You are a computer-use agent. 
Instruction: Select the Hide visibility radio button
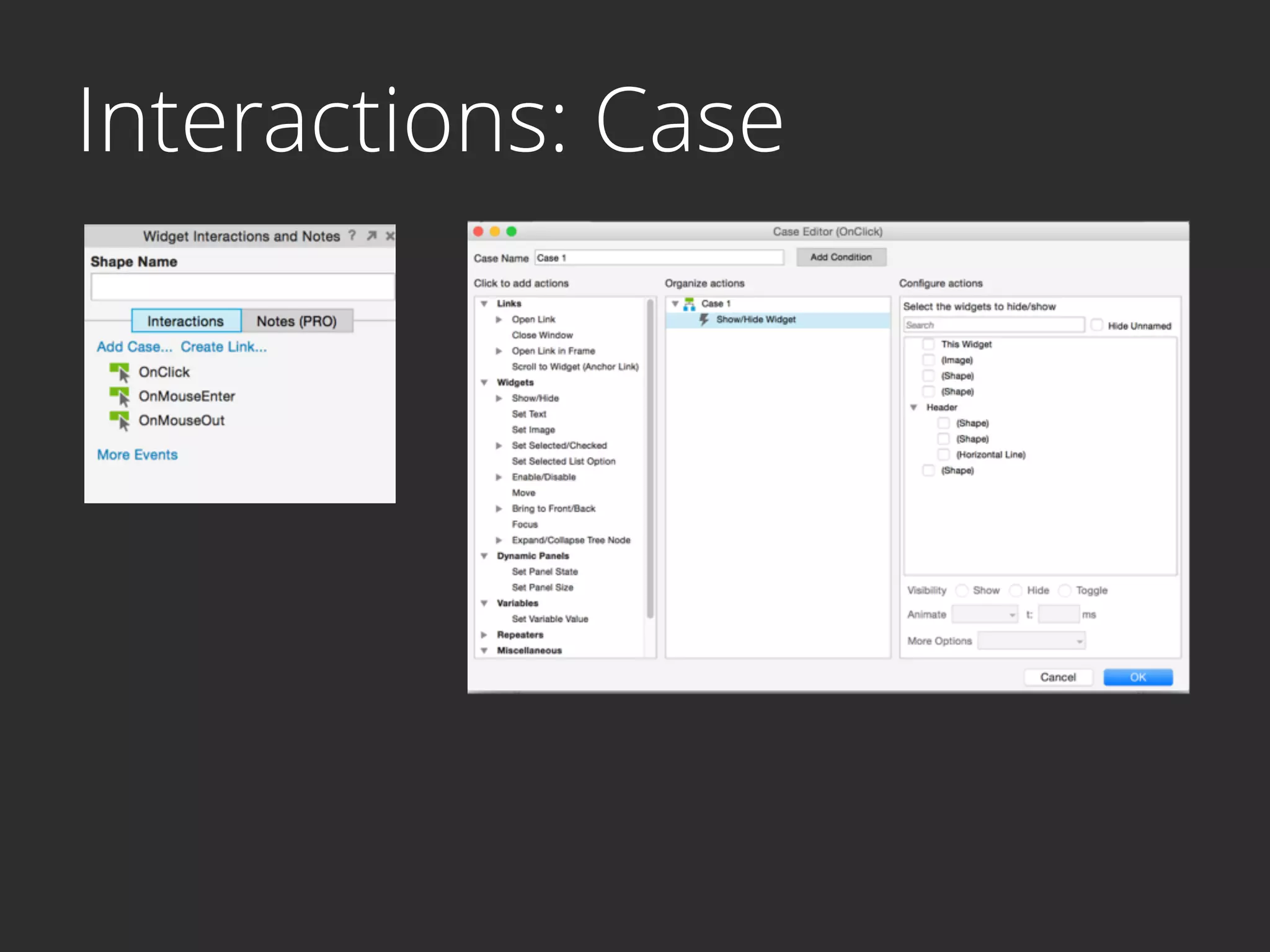[x=1016, y=590]
